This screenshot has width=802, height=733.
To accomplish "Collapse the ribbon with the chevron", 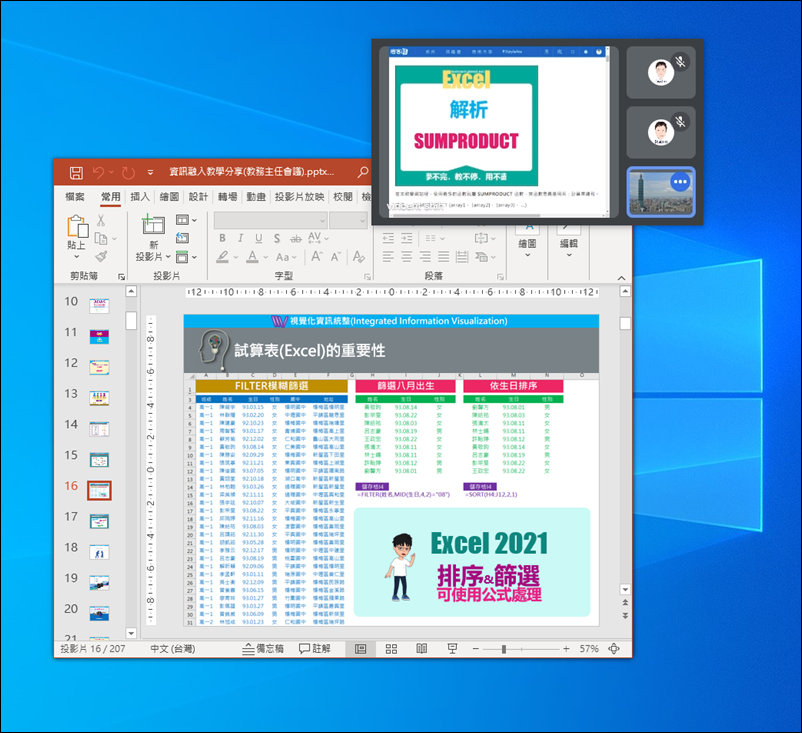I will pyautogui.click(x=621, y=278).
